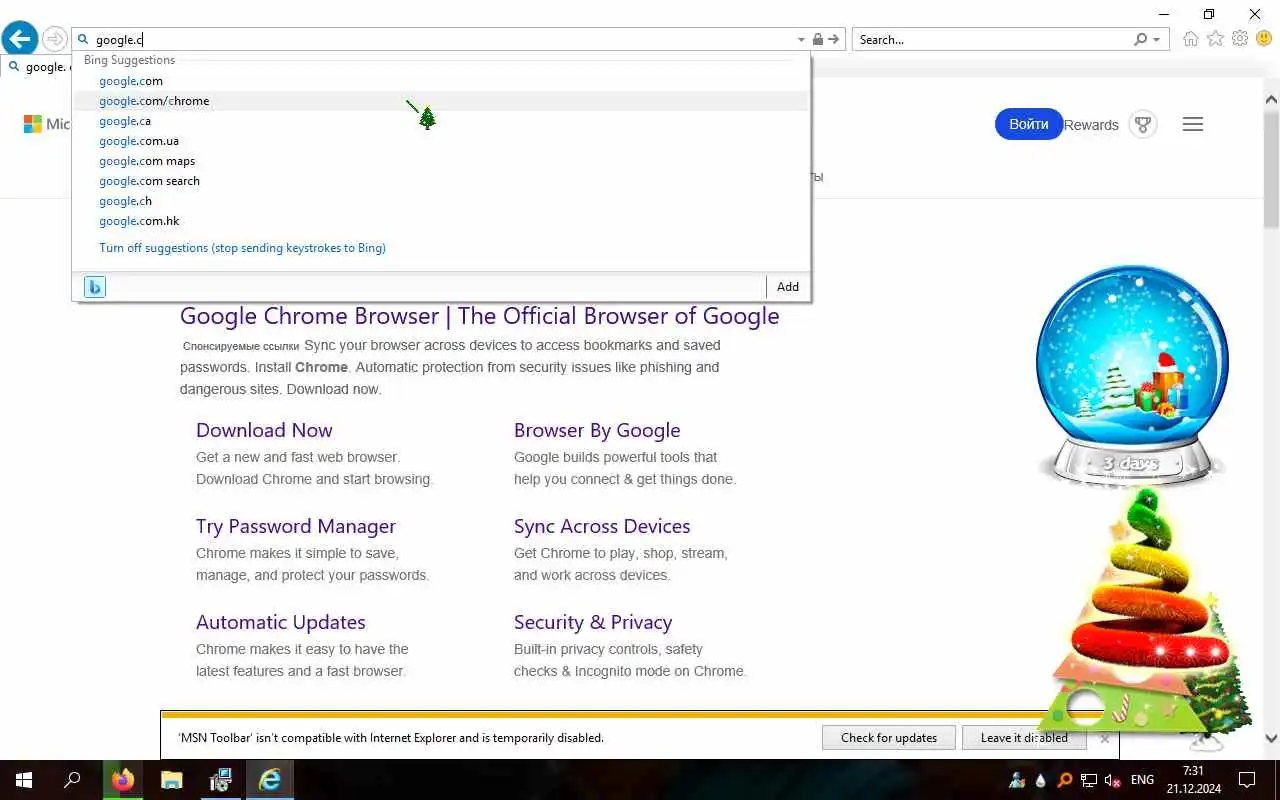Click the blue Войти sign-in button
Screen dimensions: 1280x800
(x=1028, y=124)
